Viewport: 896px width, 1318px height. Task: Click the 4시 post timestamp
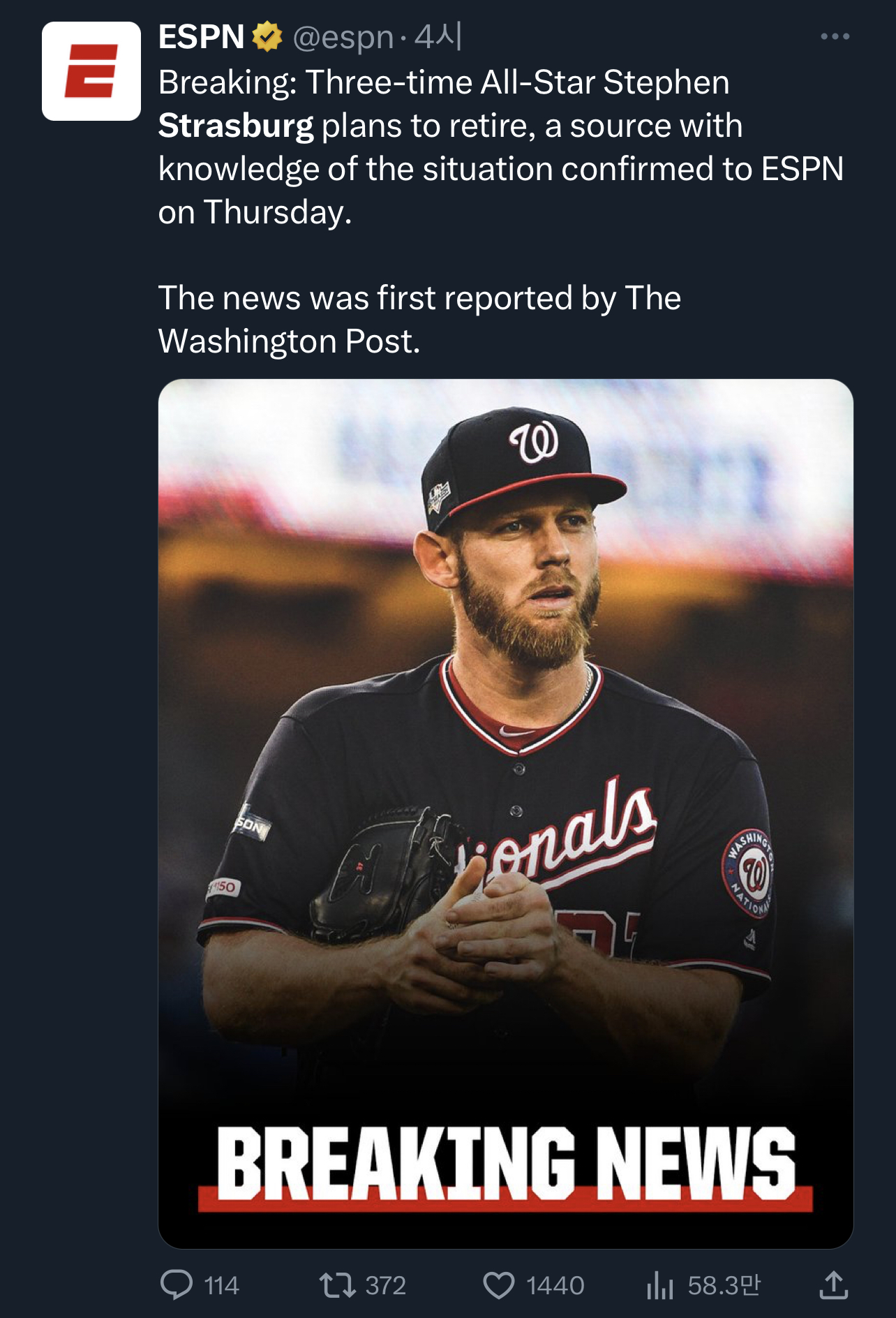point(438,37)
